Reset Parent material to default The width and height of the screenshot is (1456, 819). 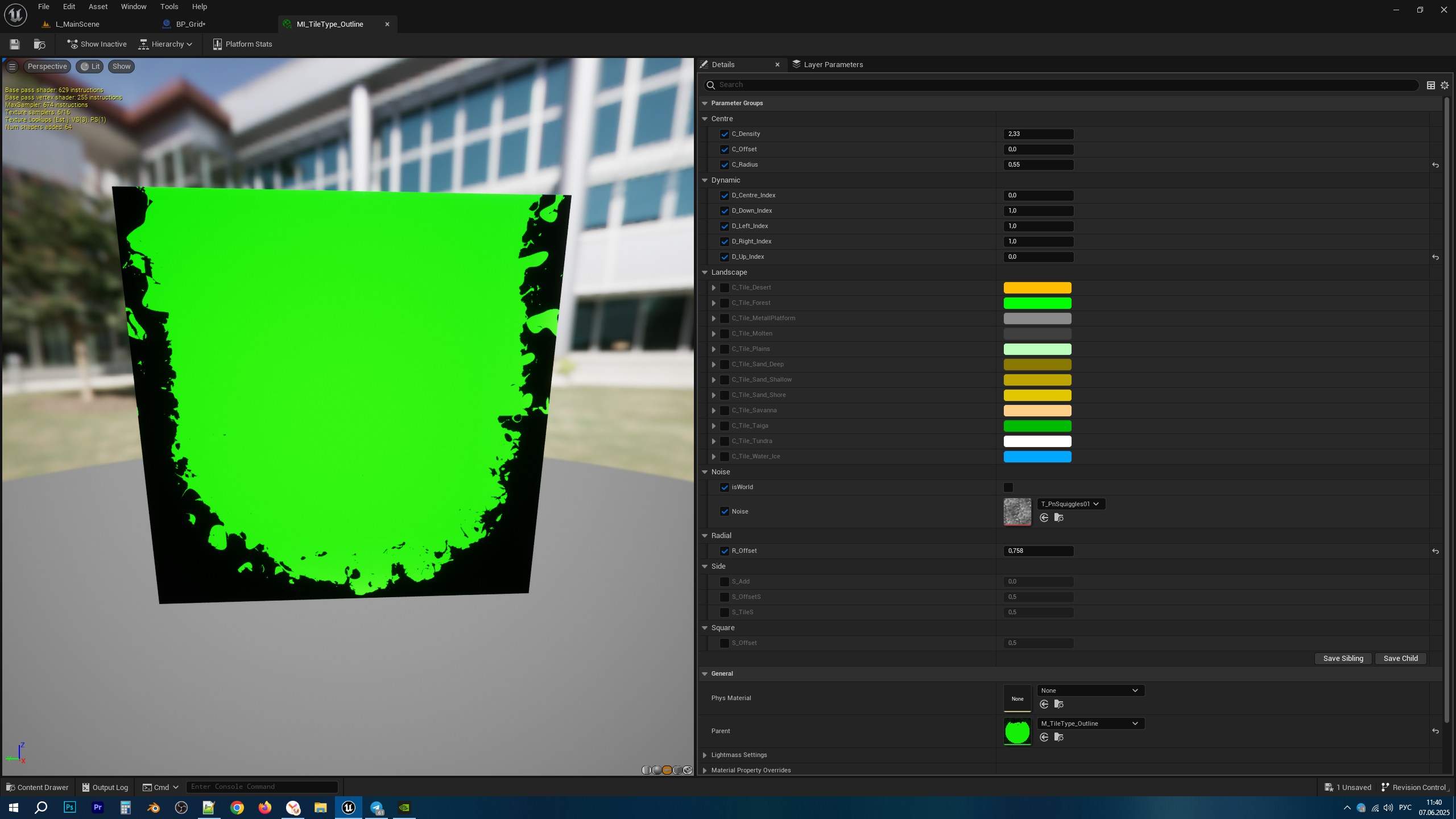click(1436, 731)
